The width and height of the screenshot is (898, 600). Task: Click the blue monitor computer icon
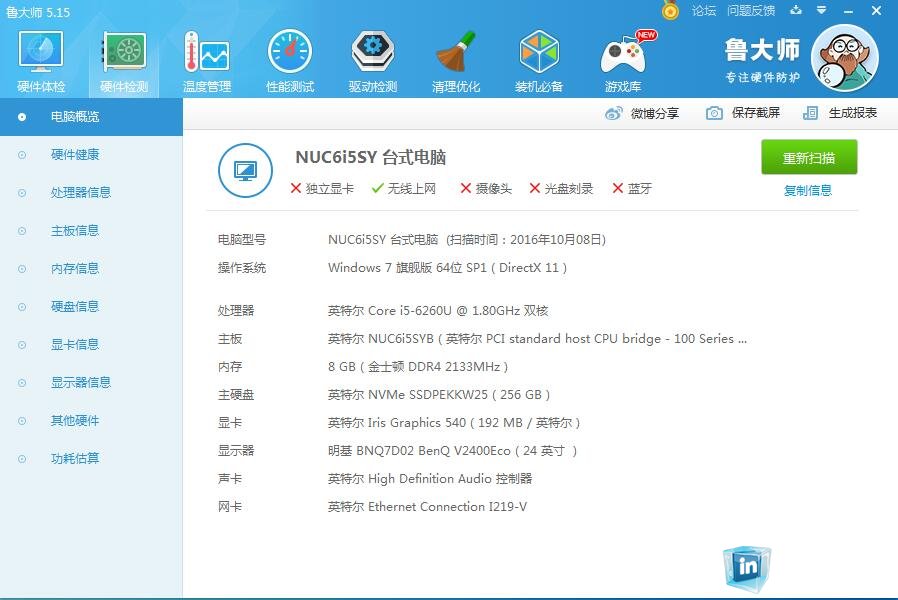(245, 170)
